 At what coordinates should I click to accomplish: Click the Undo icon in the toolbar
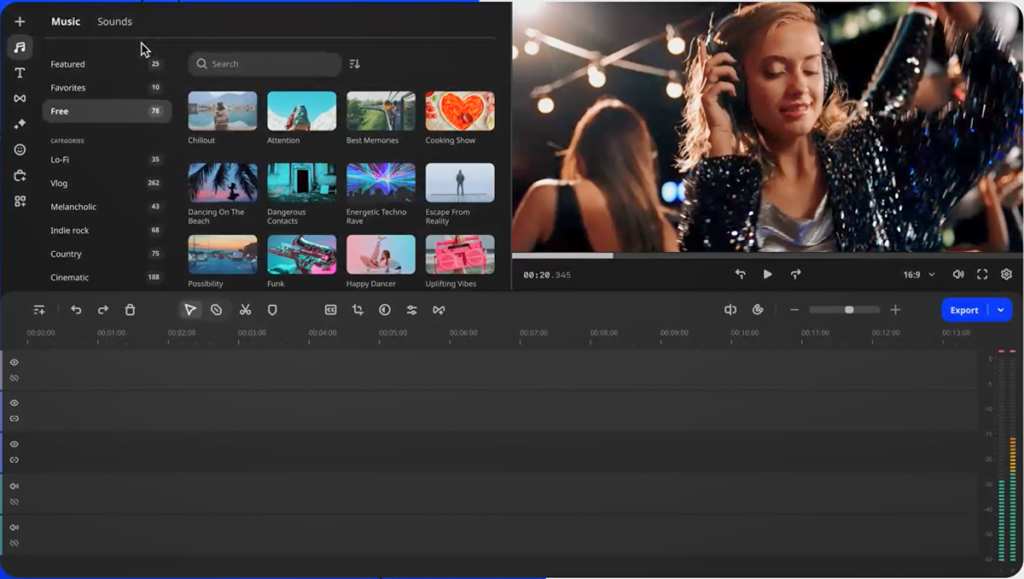point(78,310)
